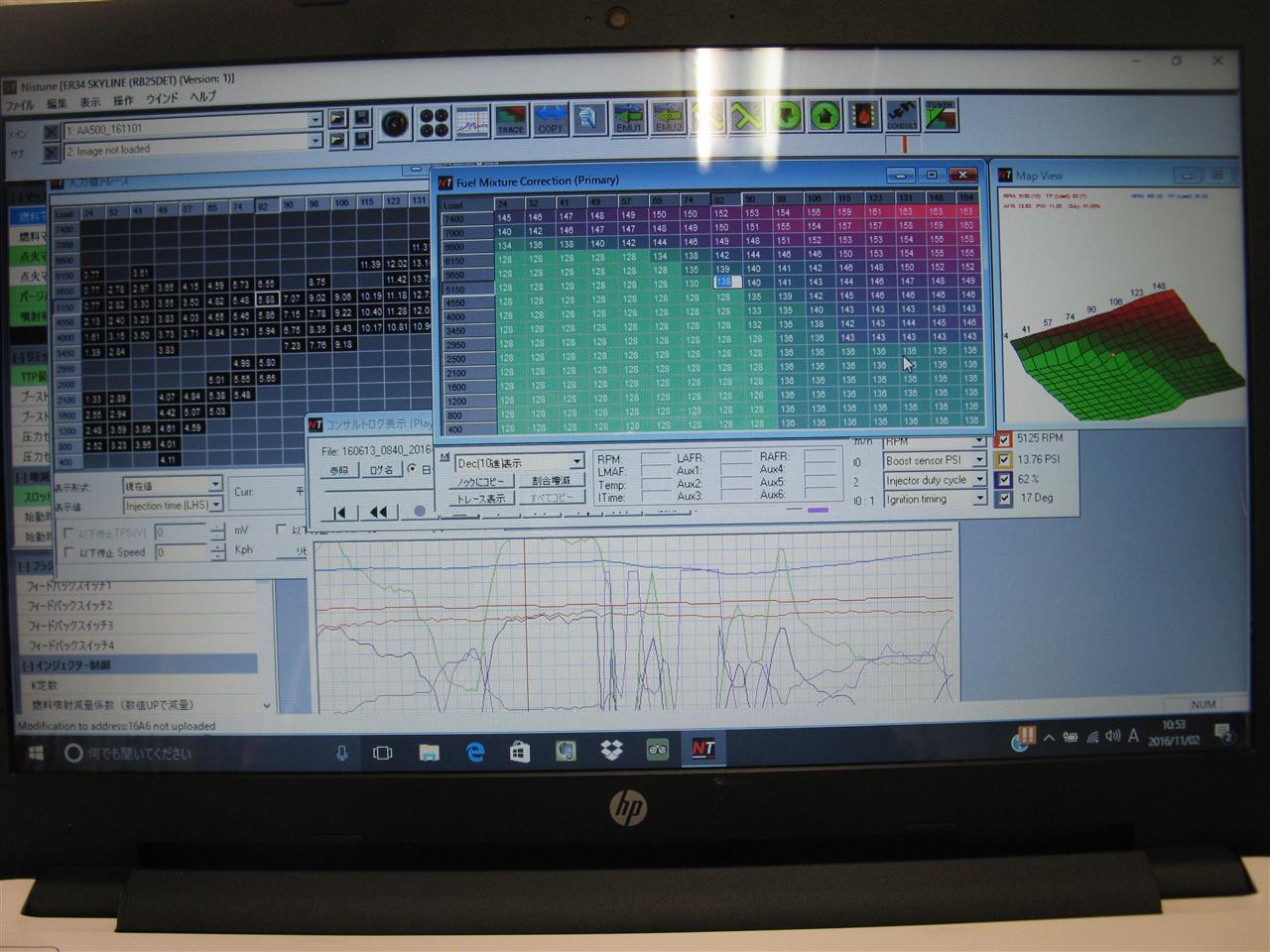This screenshot has height=952, width=1270.
Task: Click the 割合増減 button
Action: (x=552, y=481)
